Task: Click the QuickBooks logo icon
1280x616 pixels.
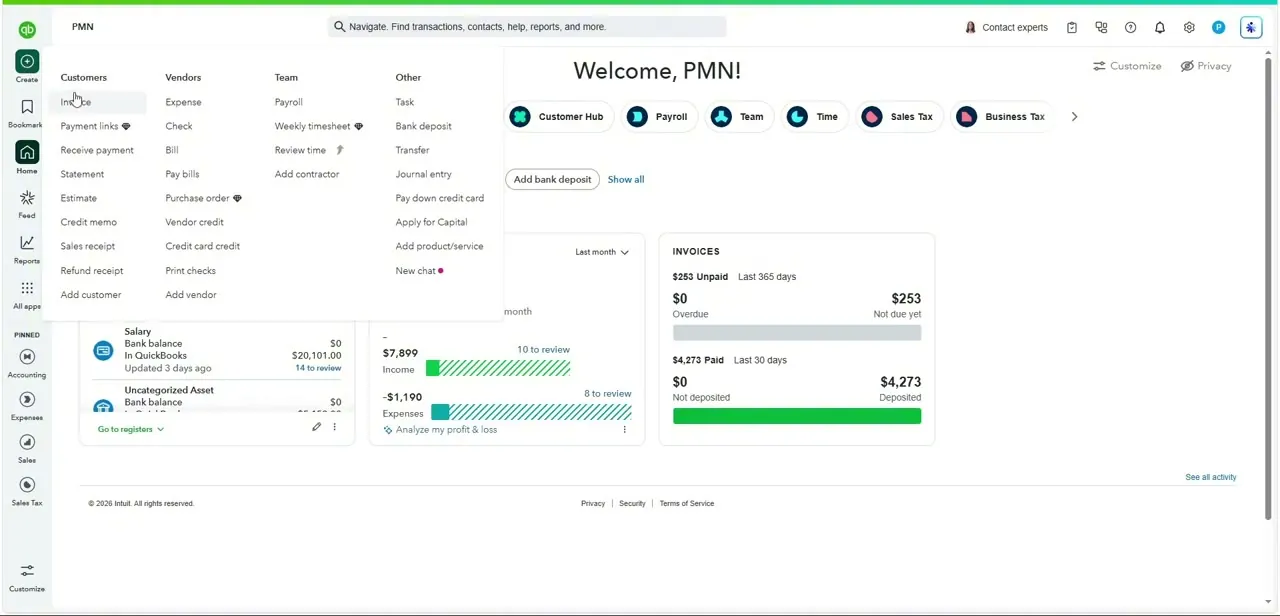Action: 27,30
